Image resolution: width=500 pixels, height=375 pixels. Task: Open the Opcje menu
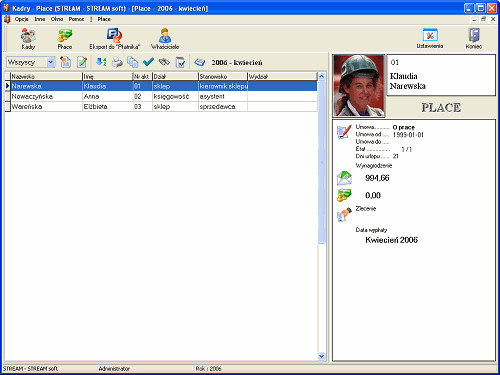(21, 19)
